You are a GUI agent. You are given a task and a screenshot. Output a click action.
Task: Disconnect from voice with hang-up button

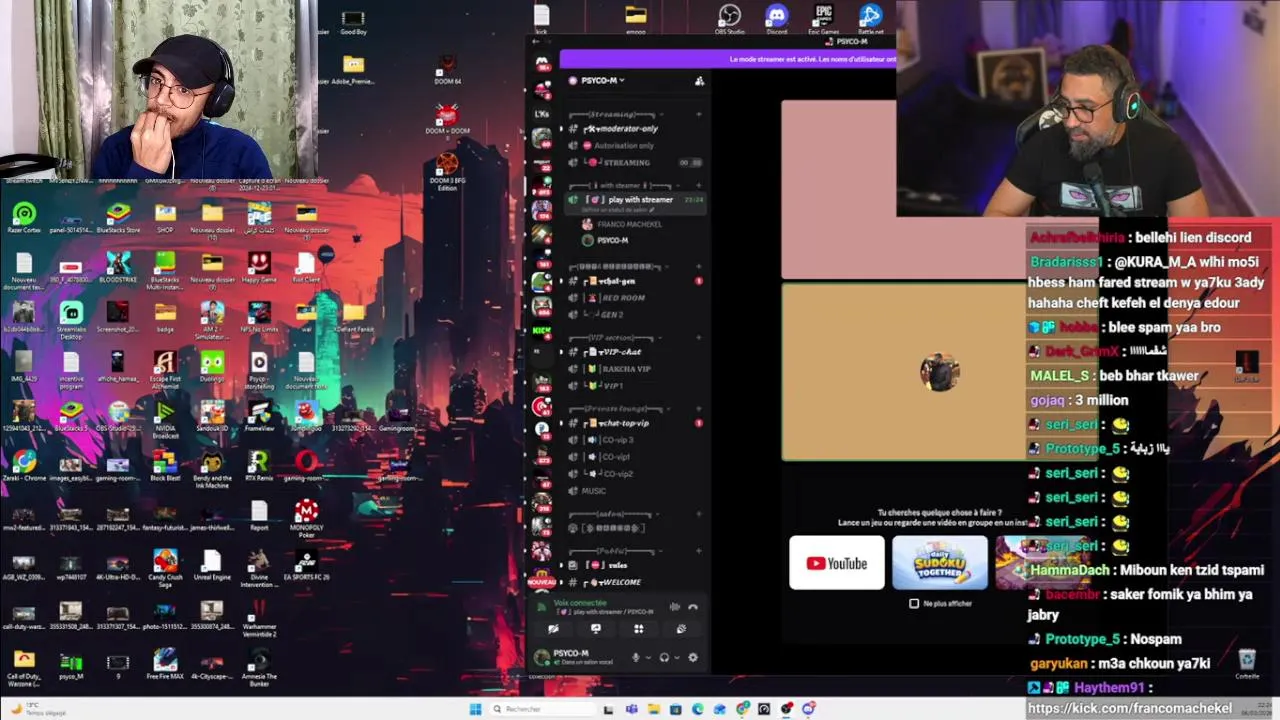[693, 607]
